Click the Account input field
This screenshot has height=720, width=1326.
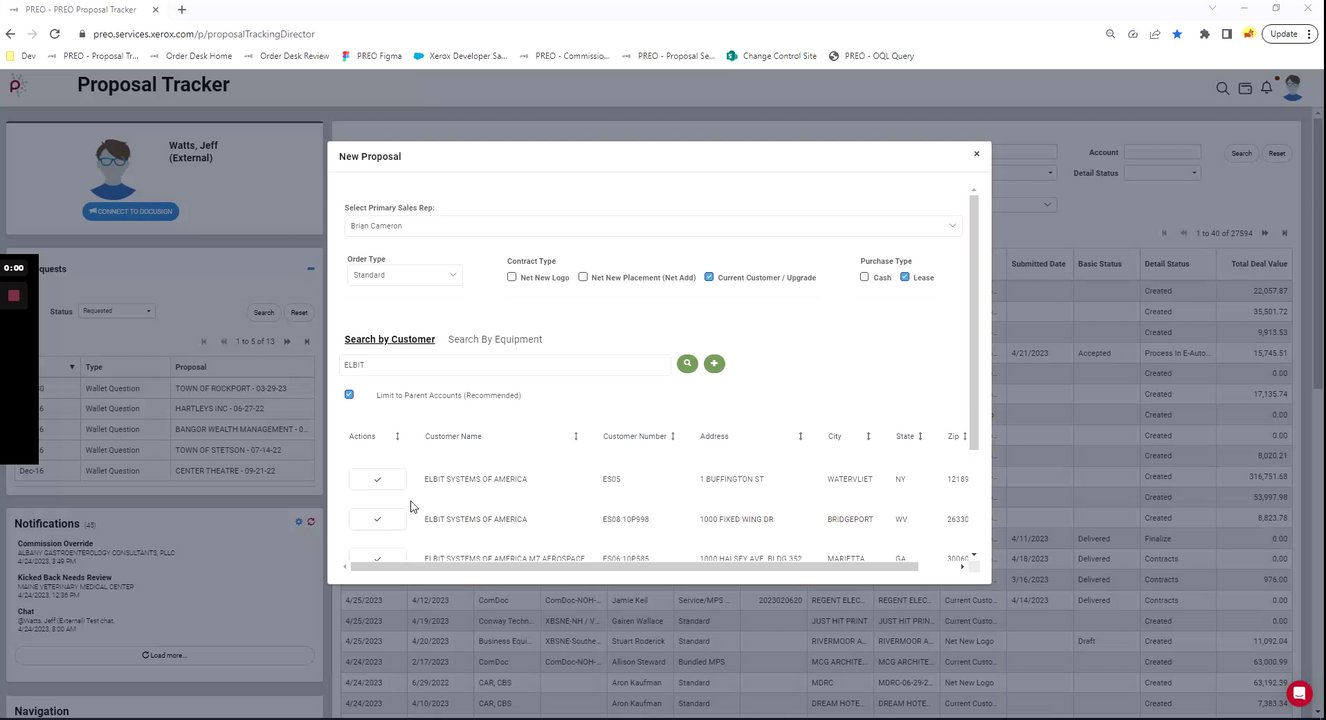tap(1161, 152)
